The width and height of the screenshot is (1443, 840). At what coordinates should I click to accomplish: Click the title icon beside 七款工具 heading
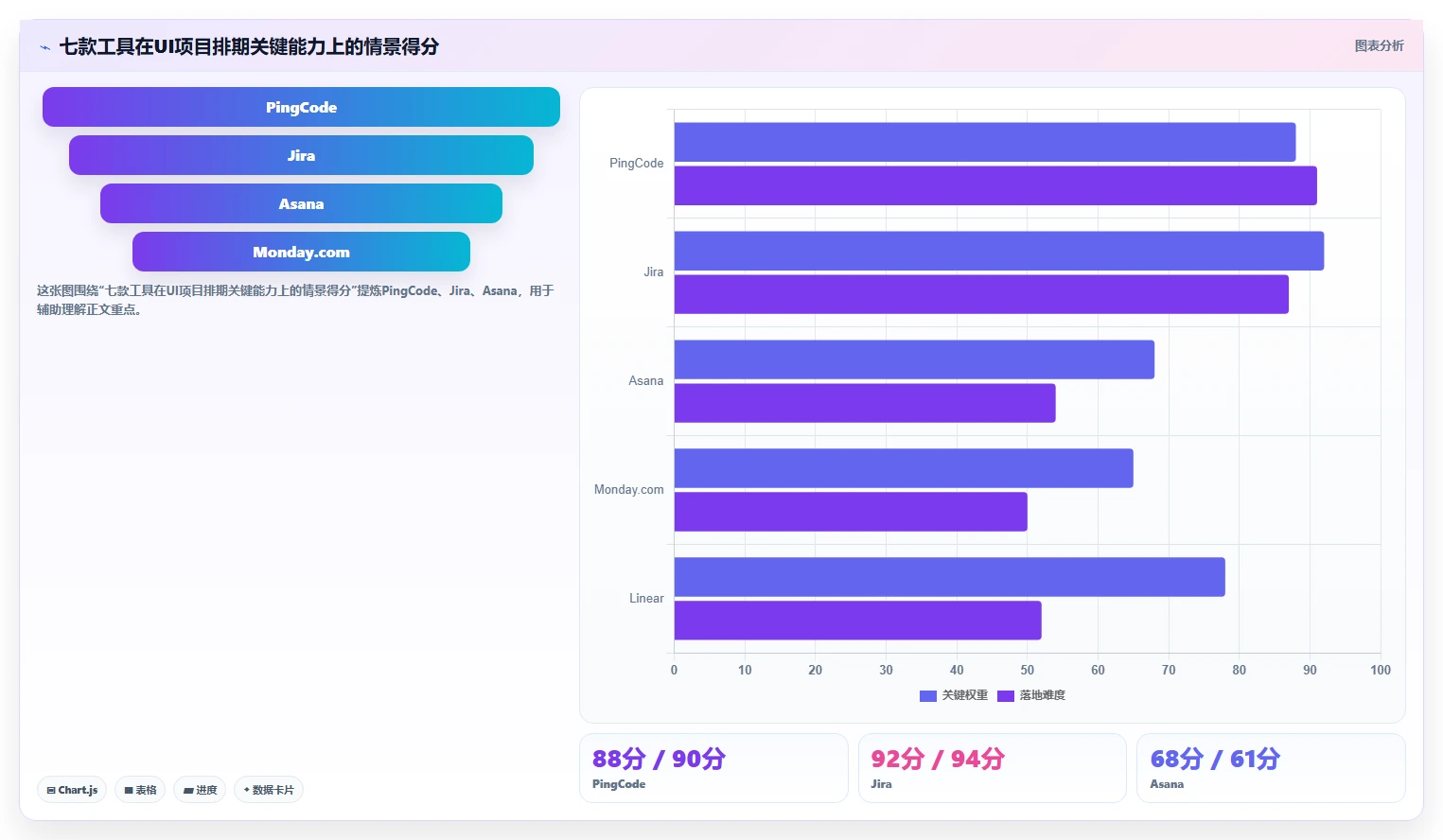pos(44,47)
